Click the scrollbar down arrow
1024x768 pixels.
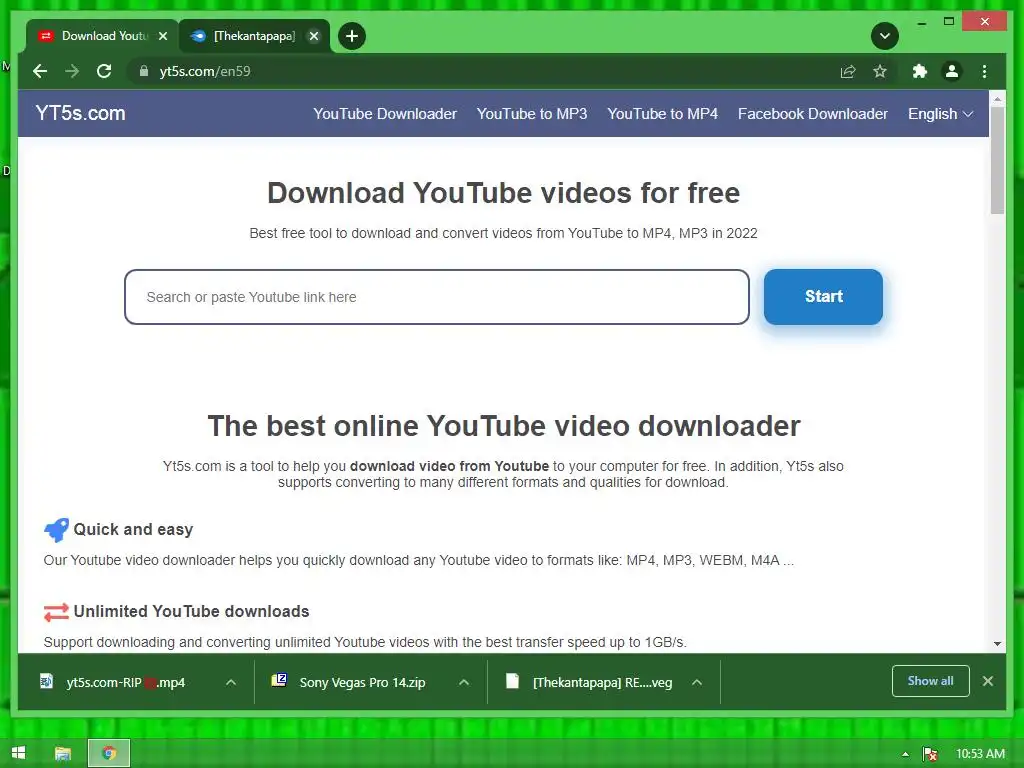(997, 644)
